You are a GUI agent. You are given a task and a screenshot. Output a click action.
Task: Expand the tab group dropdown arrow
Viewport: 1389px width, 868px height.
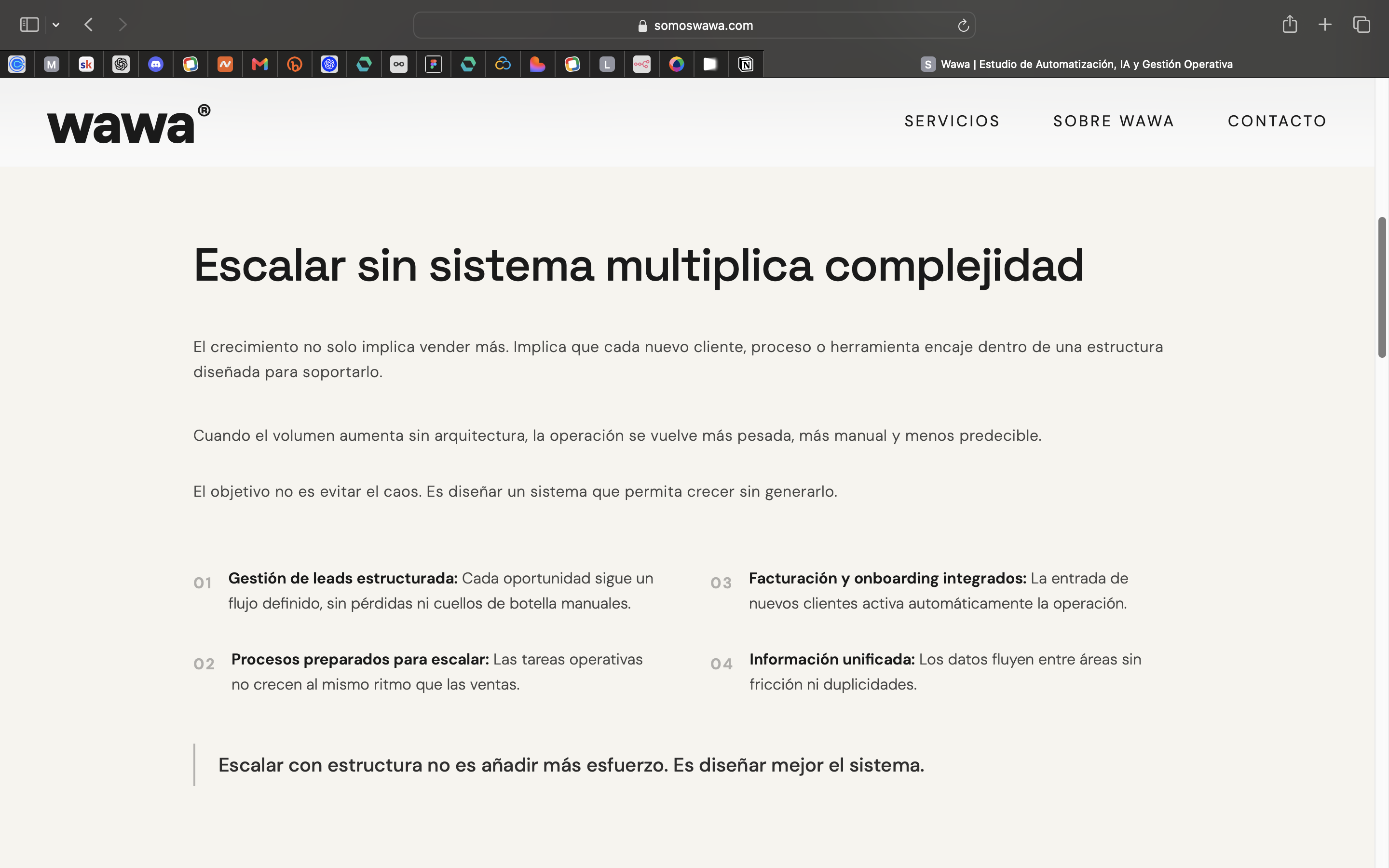pyautogui.click(x=55, y=25)
